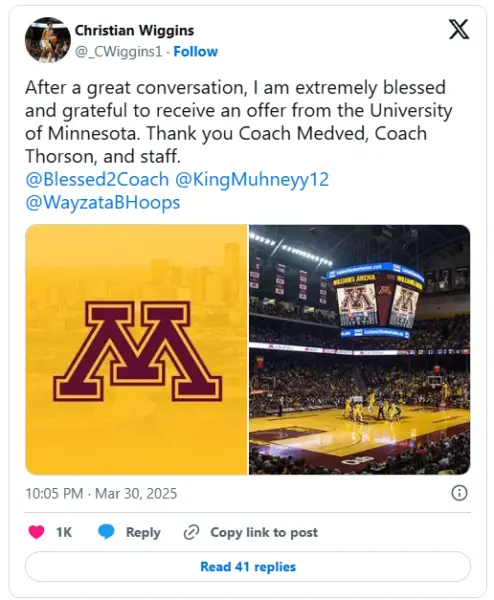The width and height of the screenshot is (494, 600).
Task: Open the post info icon
Action: 459,493
